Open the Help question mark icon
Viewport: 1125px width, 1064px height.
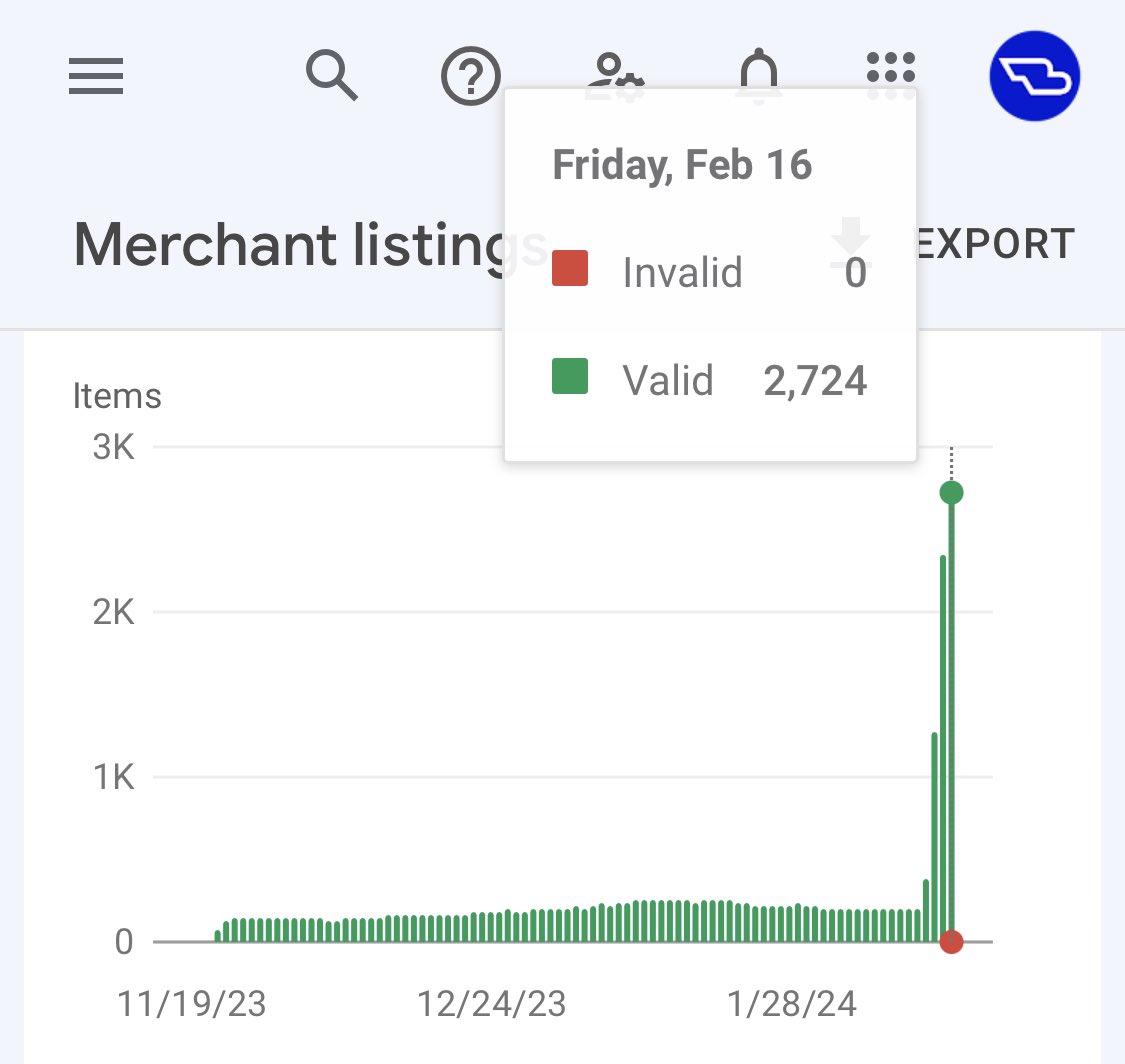tap(471, 76)
